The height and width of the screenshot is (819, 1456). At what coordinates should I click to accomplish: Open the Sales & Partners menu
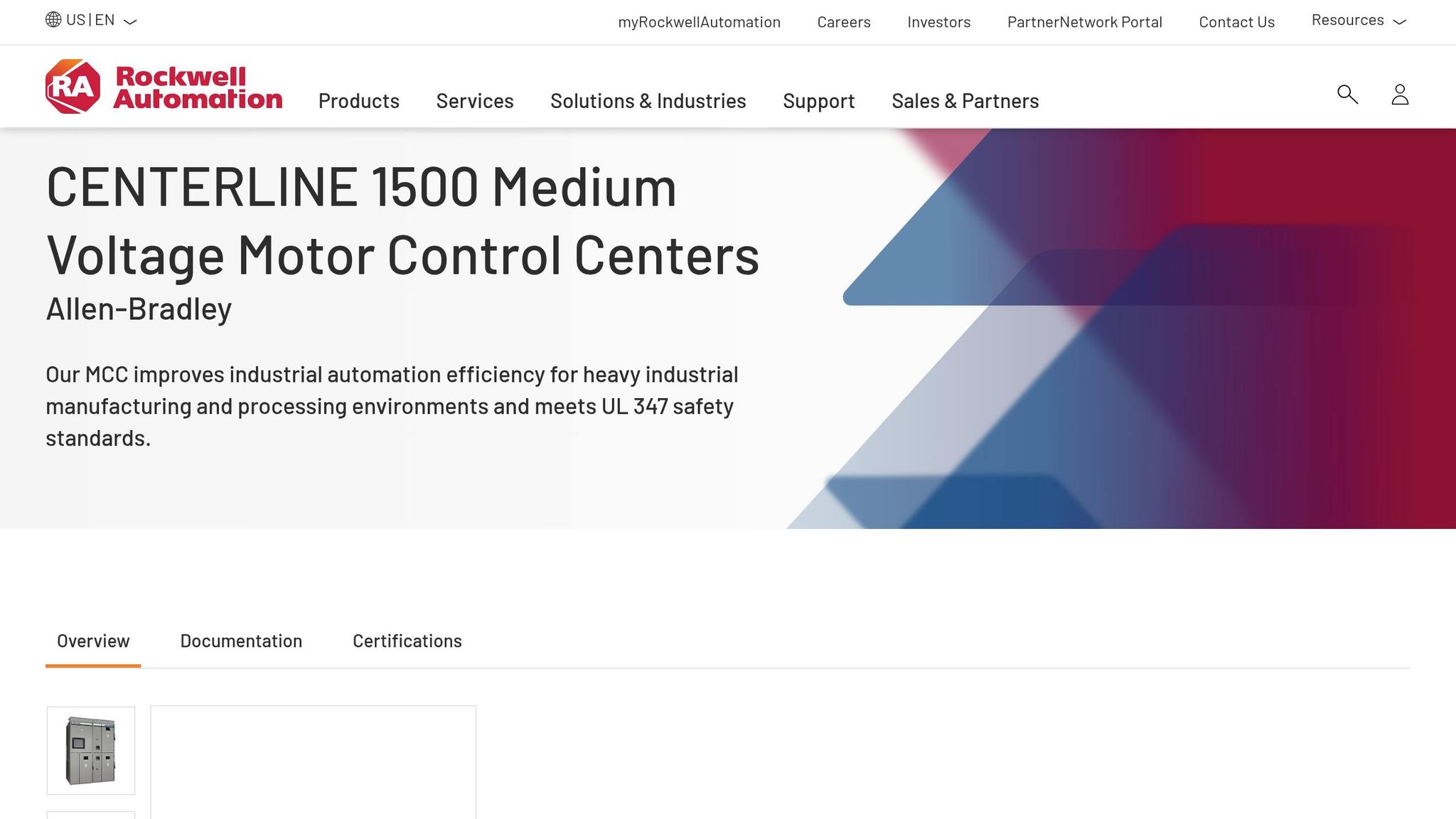point(965,101)
